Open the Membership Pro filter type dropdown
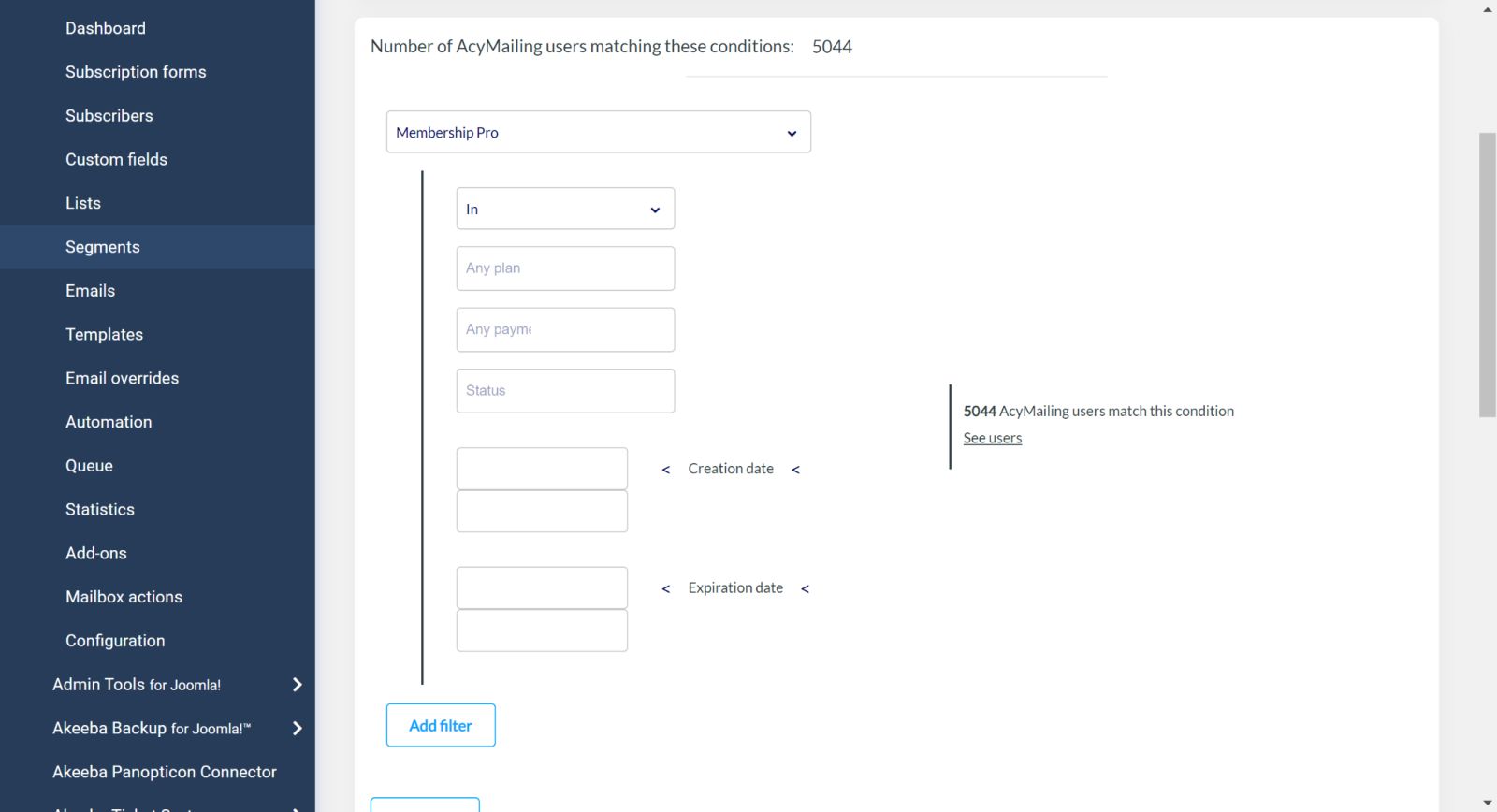 pyautogui.click(x=599, y=132)
